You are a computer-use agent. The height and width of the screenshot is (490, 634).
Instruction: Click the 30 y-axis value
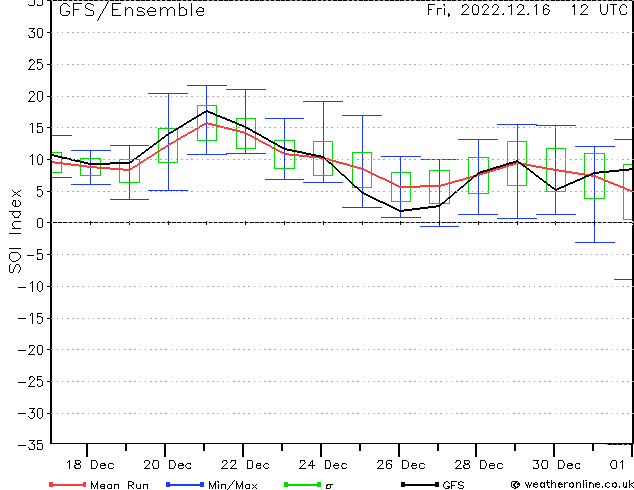[36, 33]
